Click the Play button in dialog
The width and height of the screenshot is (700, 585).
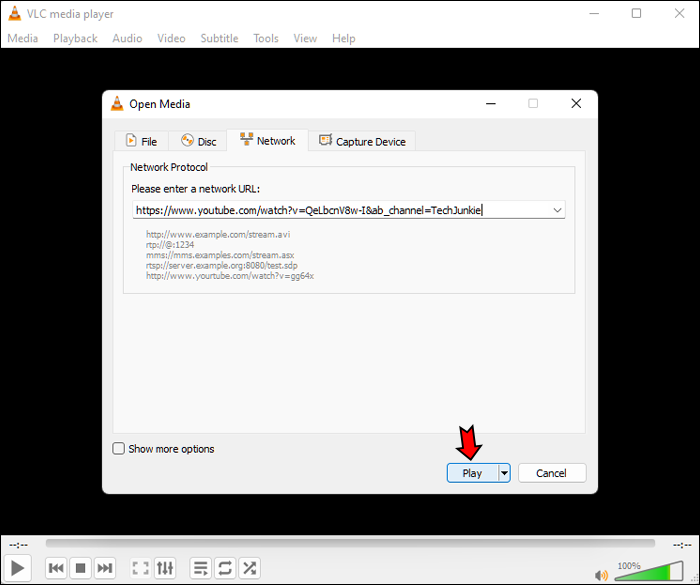tap(472, 473)
